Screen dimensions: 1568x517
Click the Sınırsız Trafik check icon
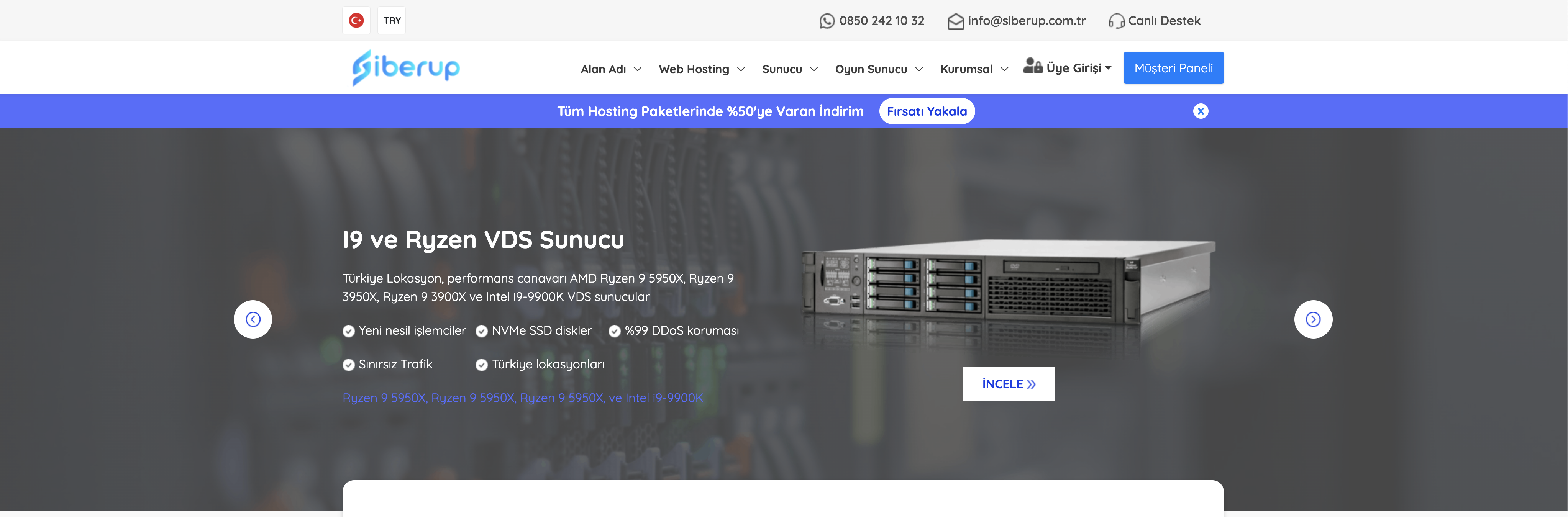point(349,365)
